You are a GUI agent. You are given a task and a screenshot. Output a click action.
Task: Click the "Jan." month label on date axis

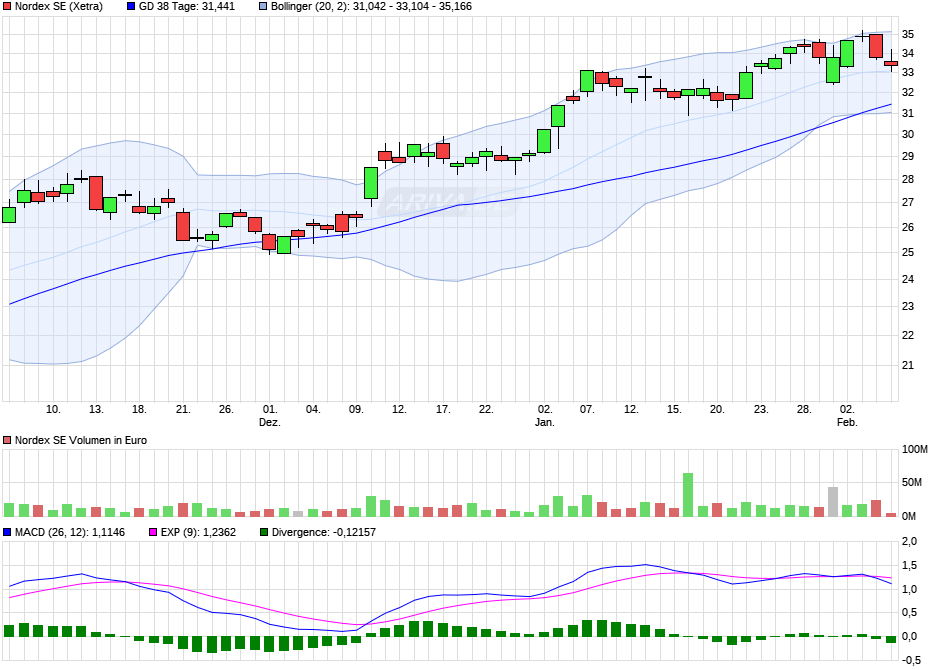pos(544,422)
